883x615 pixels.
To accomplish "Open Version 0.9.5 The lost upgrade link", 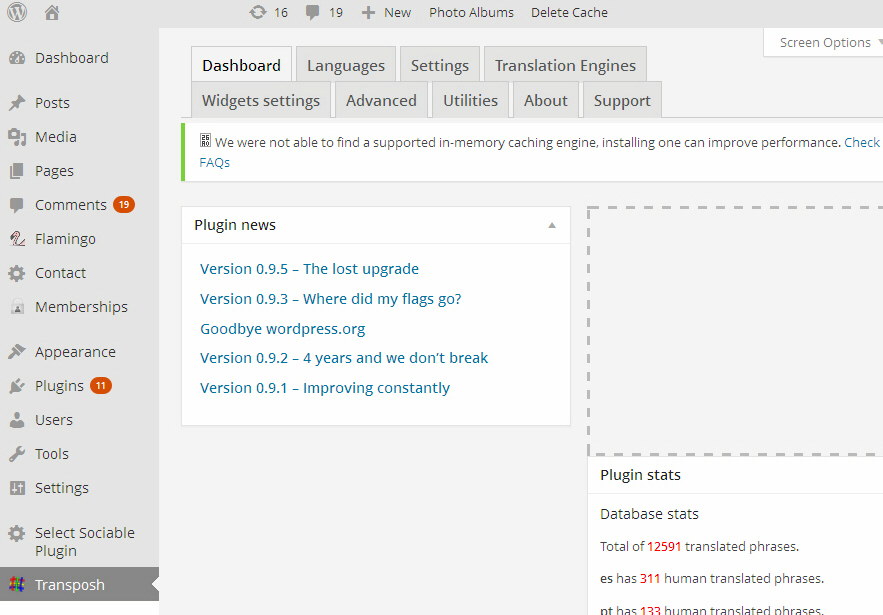I will (x=309, y=269).
